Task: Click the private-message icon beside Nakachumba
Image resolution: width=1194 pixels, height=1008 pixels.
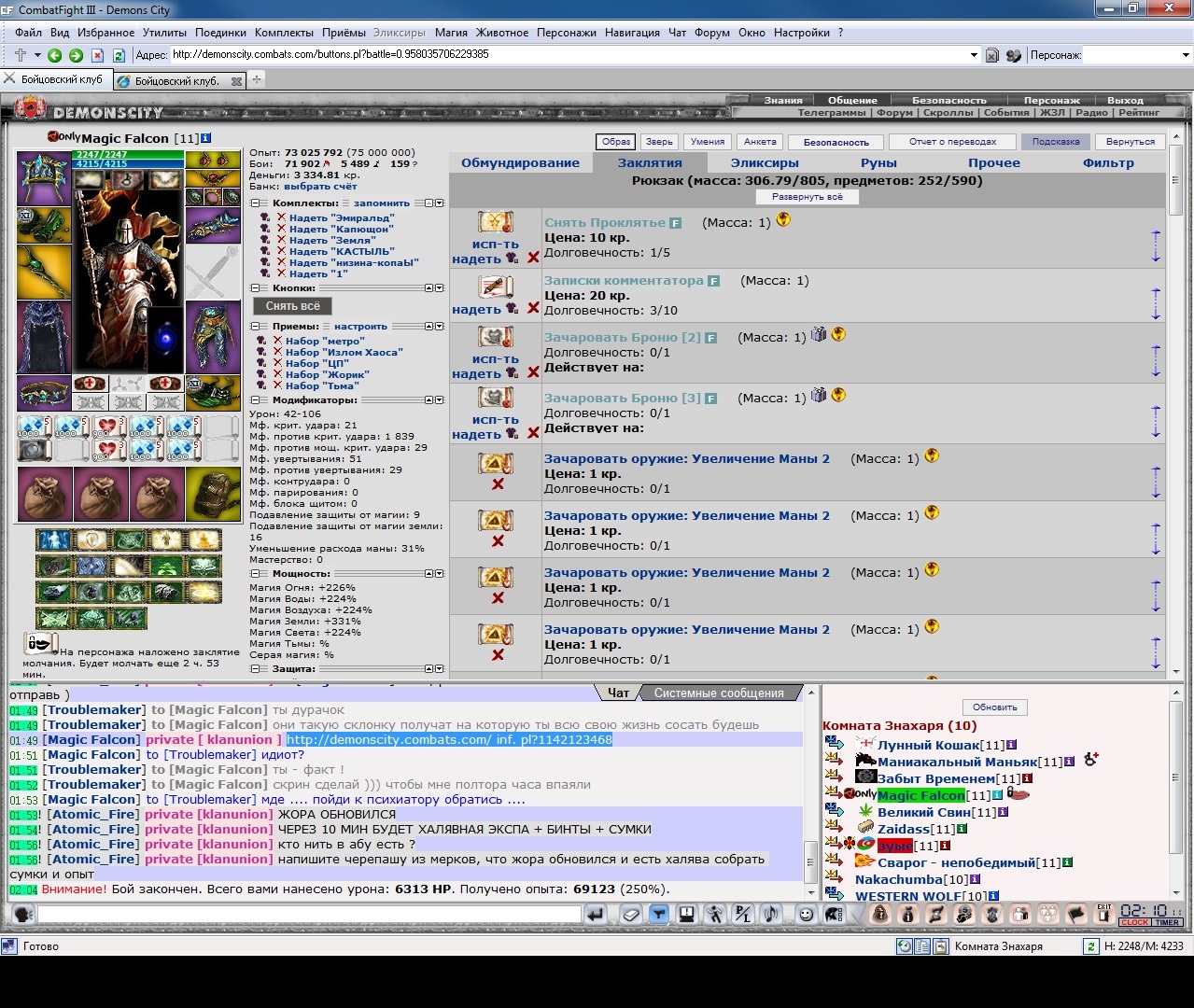Action: pos(834,877)
